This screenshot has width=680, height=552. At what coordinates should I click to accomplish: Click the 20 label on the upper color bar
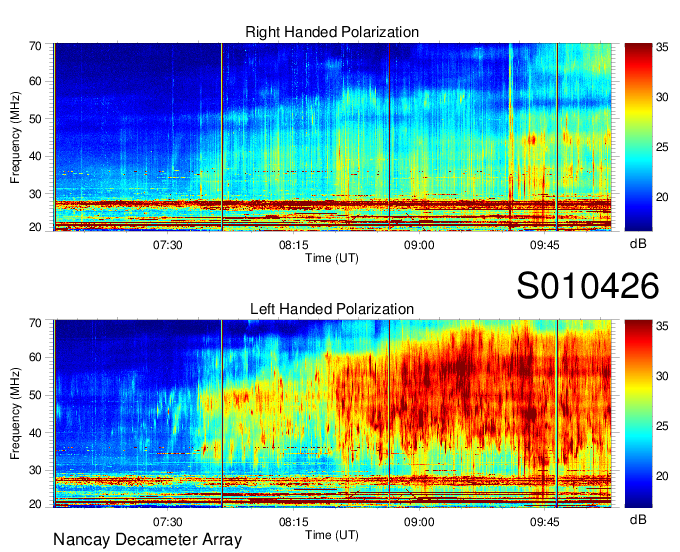[662, 197]
